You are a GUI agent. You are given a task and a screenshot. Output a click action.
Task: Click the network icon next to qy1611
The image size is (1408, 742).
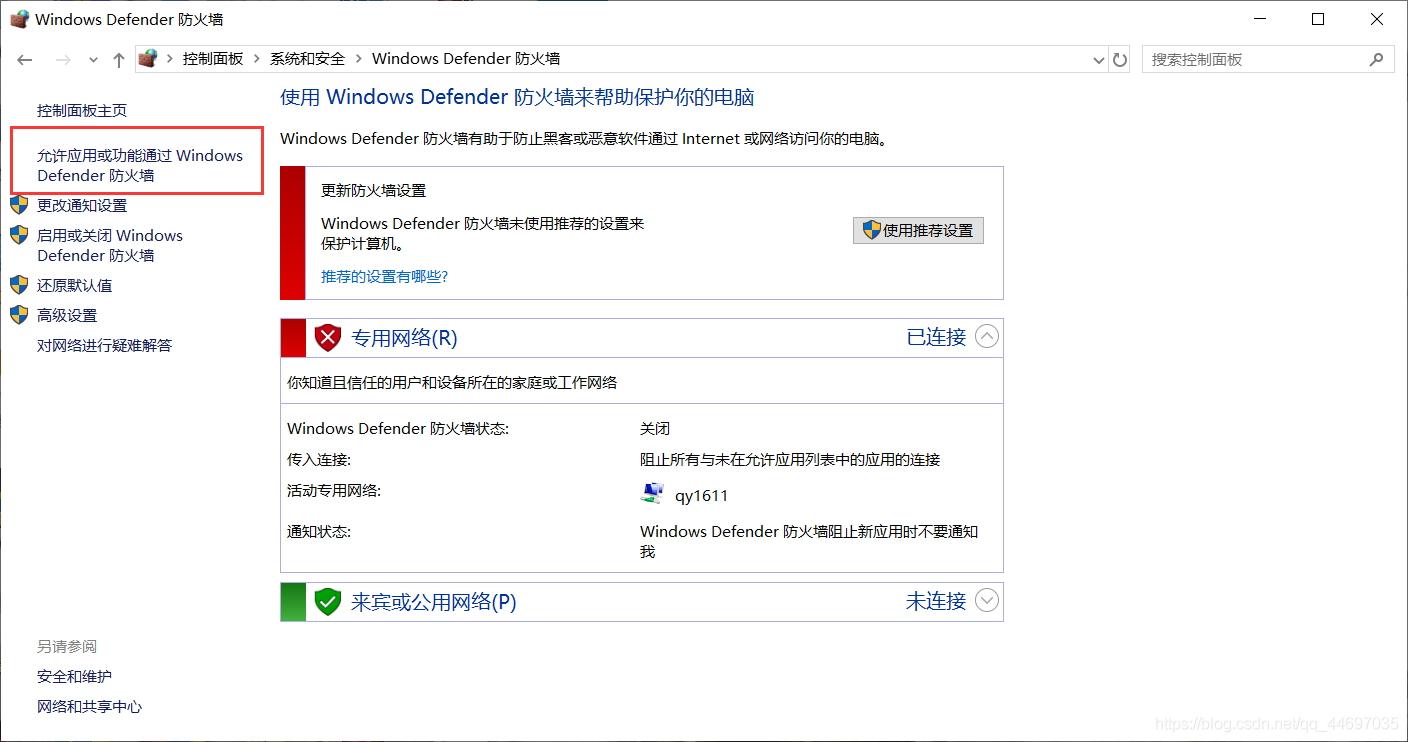[652, 494]
